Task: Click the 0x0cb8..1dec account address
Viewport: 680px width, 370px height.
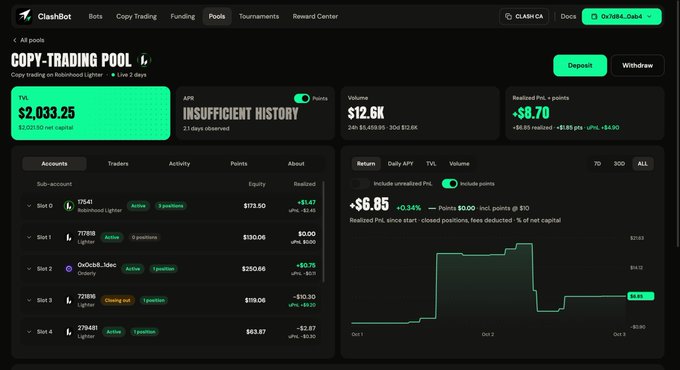Action: pyautogui.click(x=97, y=265)
